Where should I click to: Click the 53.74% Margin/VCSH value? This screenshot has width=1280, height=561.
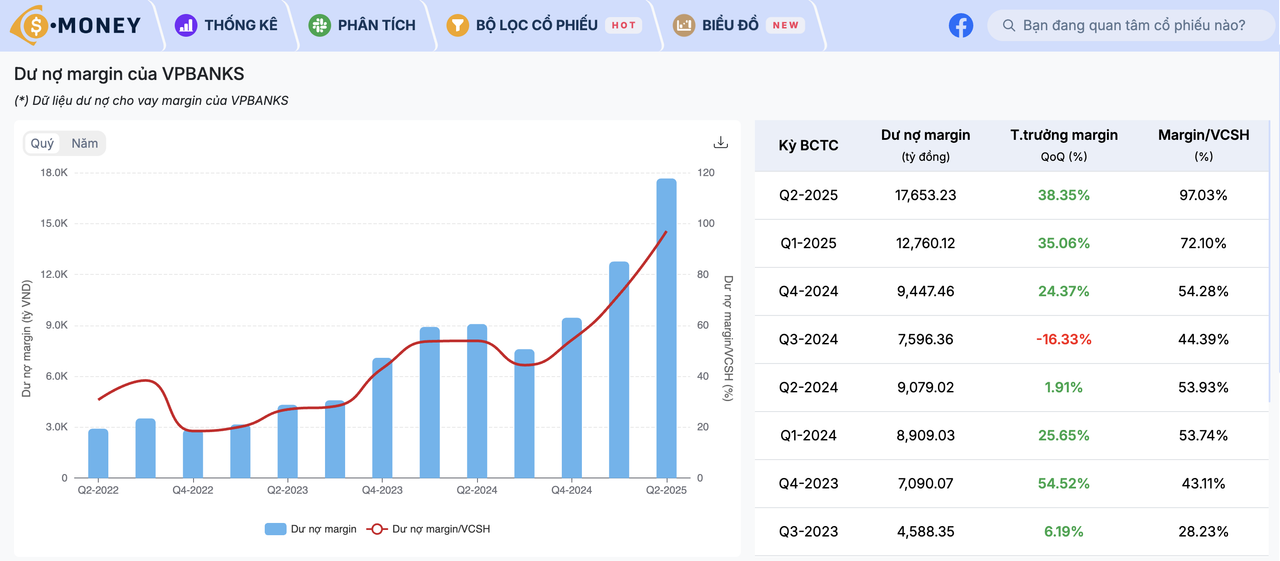pos(1203,435)
